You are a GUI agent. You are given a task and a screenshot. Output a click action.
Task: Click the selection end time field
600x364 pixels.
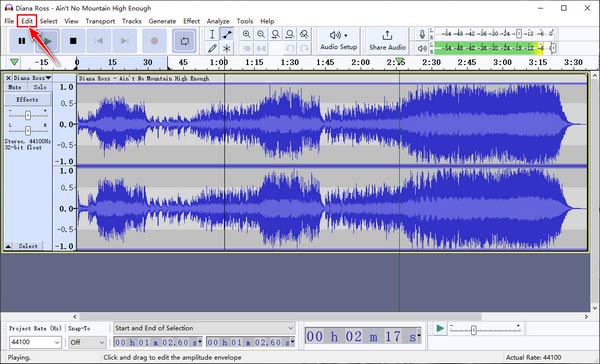pos(250,342)
